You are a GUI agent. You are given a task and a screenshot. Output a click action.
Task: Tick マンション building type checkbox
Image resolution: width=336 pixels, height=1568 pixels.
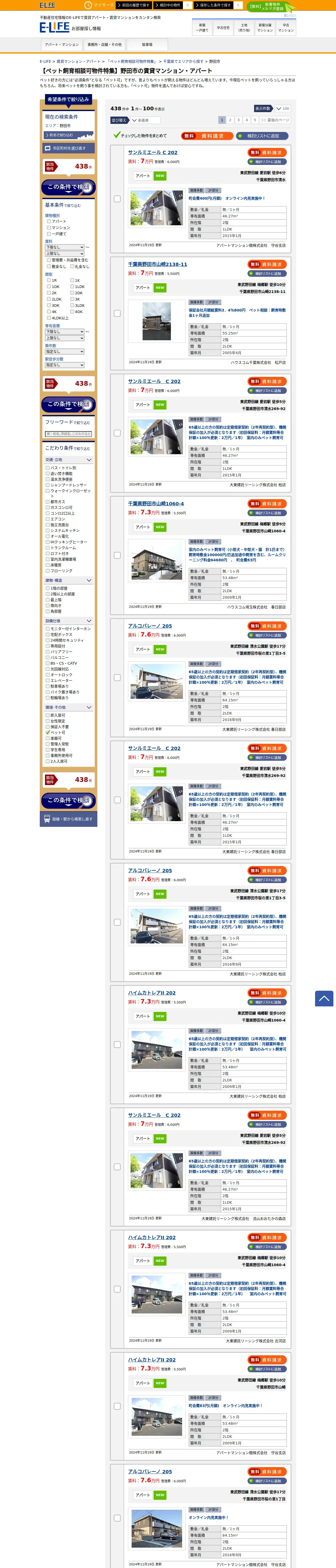point(49,228)
